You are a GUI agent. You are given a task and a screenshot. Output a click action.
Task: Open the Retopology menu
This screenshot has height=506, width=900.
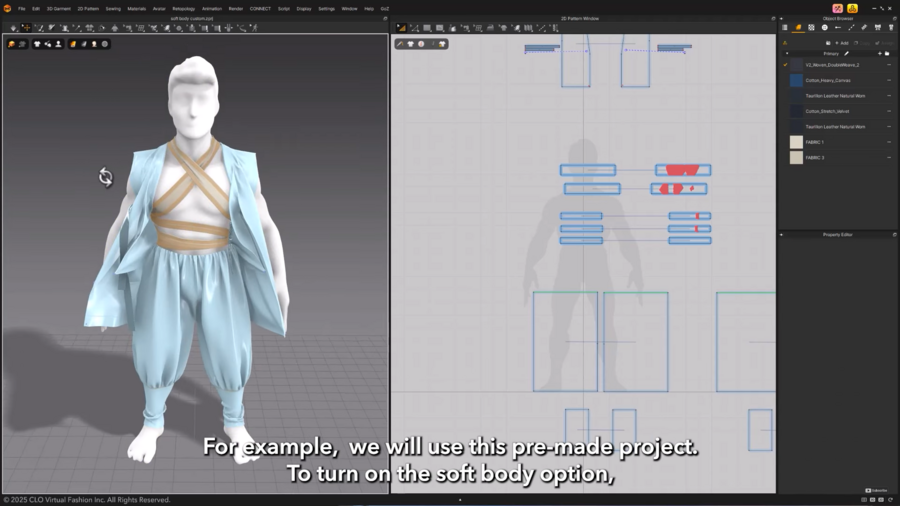184,9
